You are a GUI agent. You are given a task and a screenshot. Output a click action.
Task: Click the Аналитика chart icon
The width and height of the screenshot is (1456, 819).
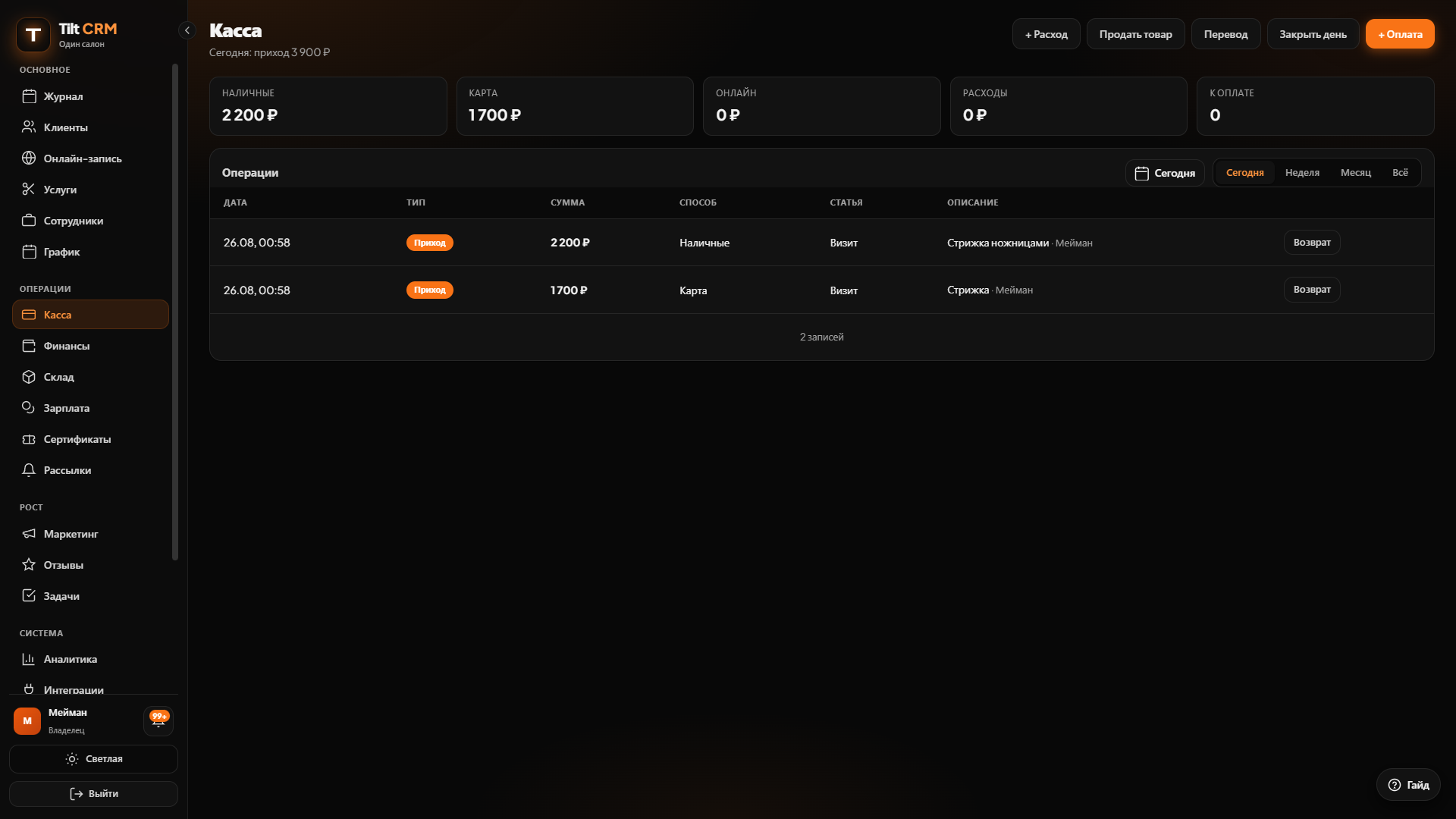[29, 659]
